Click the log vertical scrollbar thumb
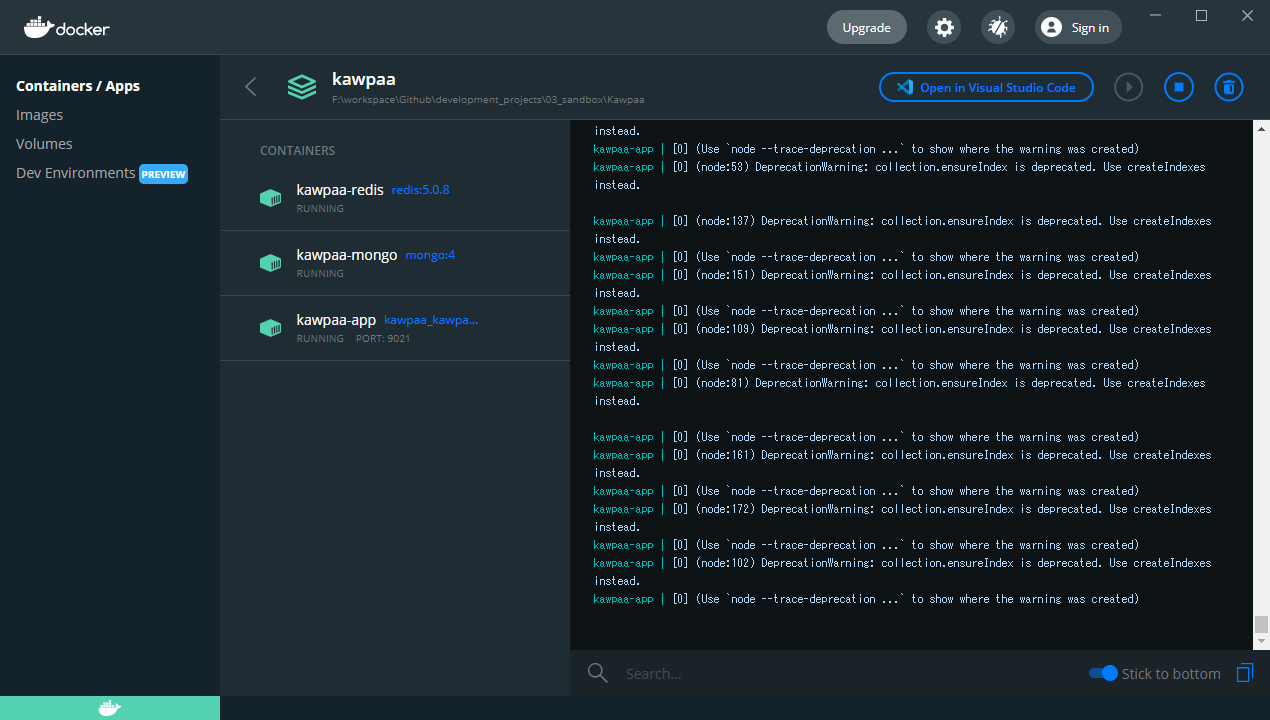The height and width of the screenshot is (720, 1270). click(1261, 625)
